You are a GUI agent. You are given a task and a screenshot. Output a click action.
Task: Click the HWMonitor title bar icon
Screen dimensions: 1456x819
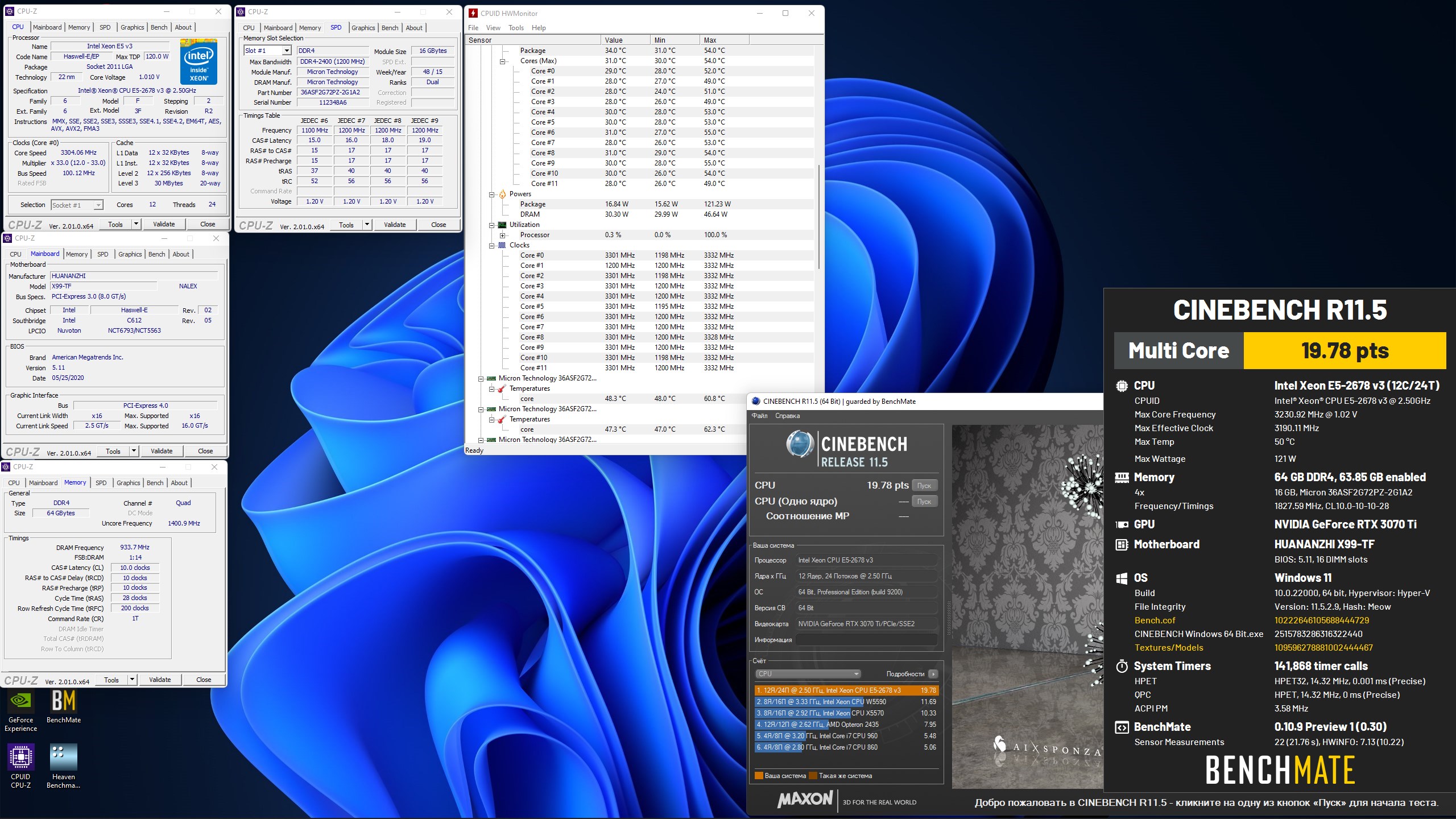473,13
